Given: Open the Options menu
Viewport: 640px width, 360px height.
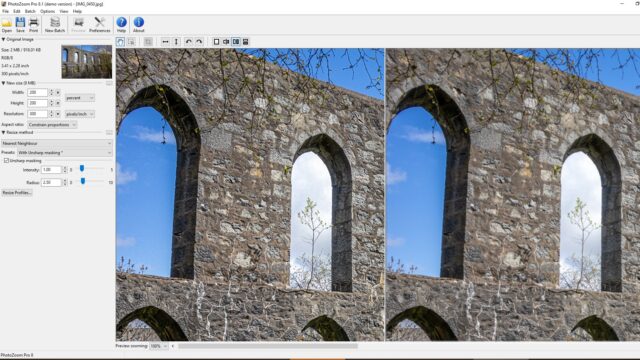Looking at the screenshot, I should click(x=47, y=11).
